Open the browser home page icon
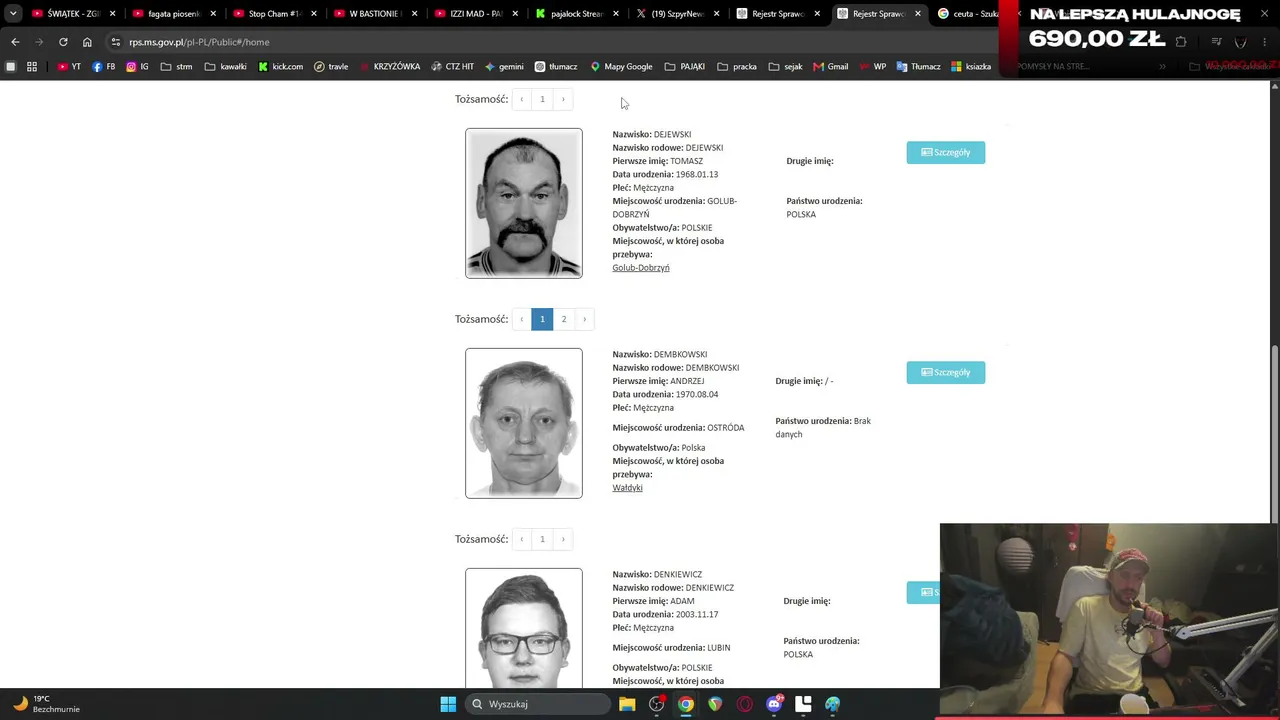Image resolution: width=1280 pixels, height=720 pixels. click(x=87, y=42)
